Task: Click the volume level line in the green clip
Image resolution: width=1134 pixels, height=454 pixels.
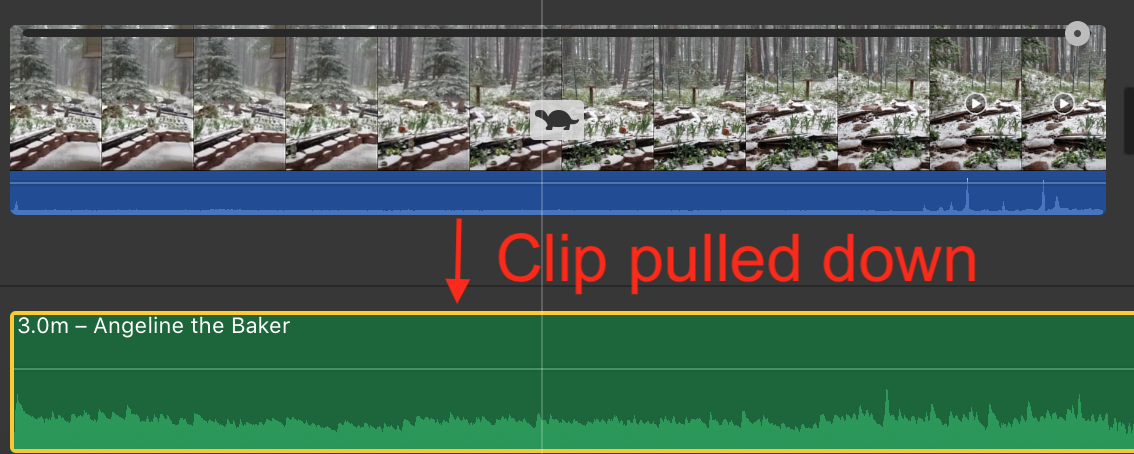Action: (572, 369)
